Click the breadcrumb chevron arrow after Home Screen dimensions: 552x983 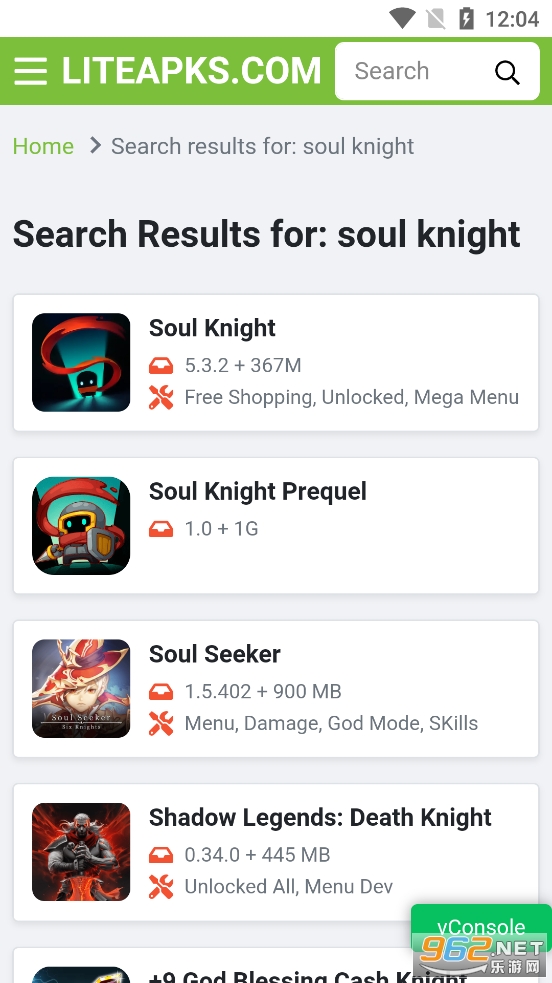click(95, 145)
